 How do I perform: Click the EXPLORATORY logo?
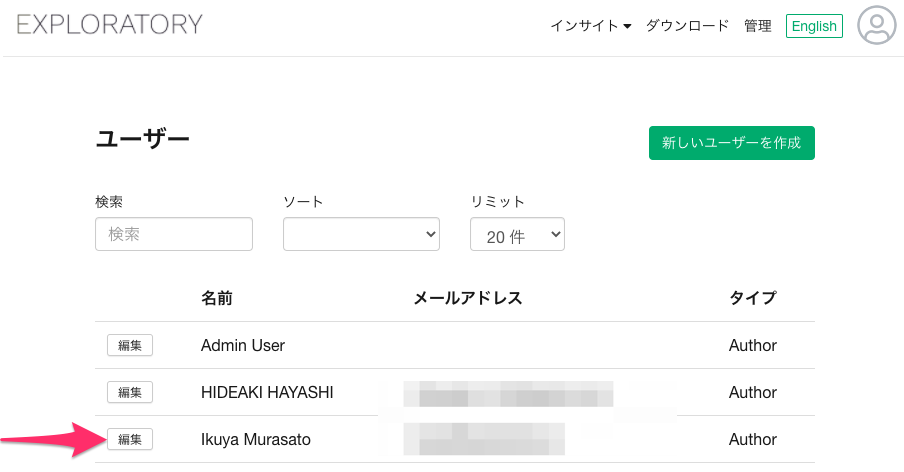pyautogui.click(x=110, y=25)
